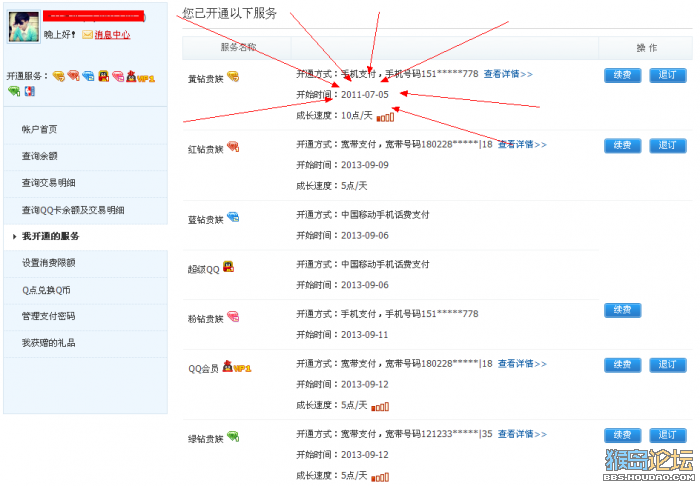Click start date 2013-09-11
700x486 pixels.
(x=365, y=335)
